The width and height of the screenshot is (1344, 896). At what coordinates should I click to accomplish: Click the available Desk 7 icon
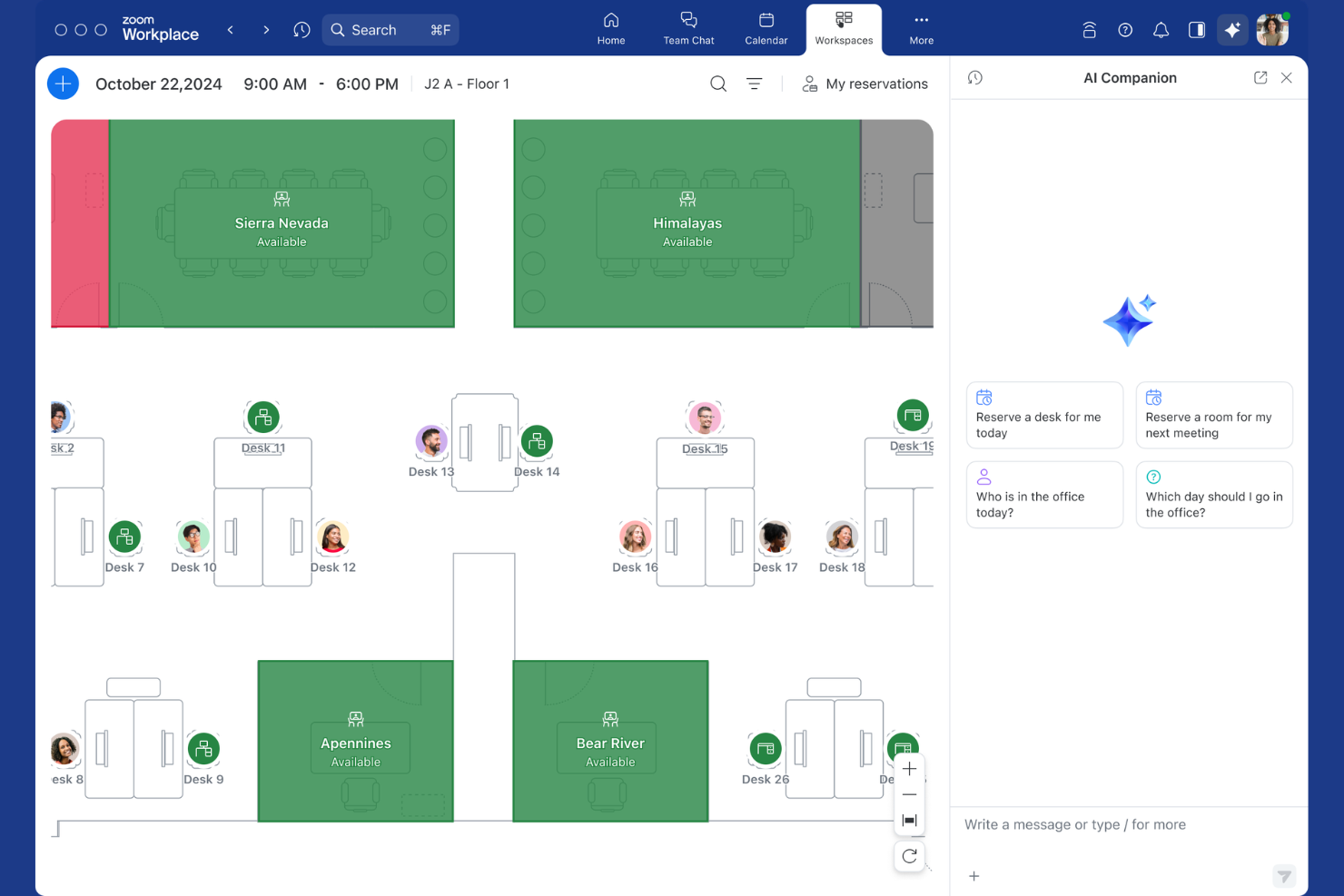(x=124, y=537)
